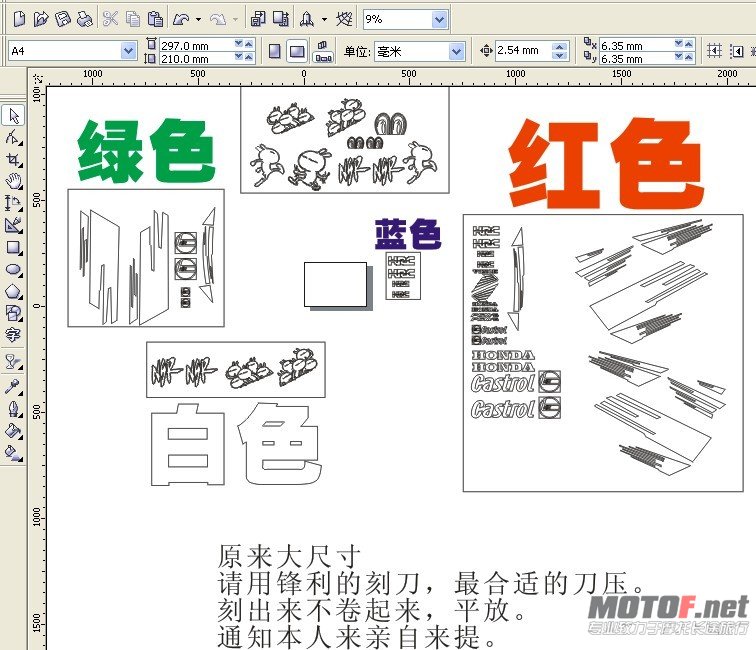
Task: Select the green 绿色 text object
Action: click(146, 150)
